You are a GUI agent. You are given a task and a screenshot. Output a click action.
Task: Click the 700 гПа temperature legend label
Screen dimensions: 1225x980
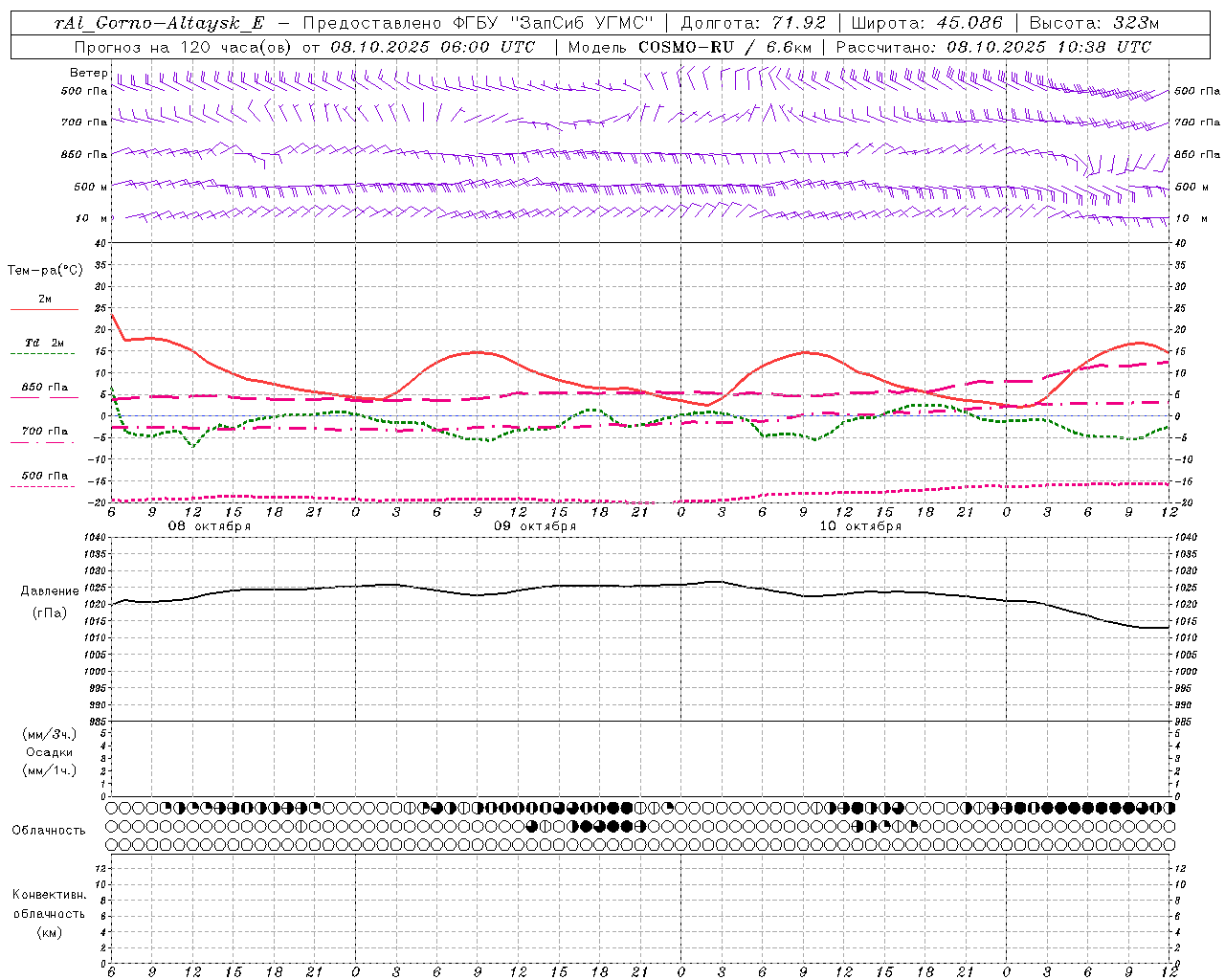[x=45, y=432]
